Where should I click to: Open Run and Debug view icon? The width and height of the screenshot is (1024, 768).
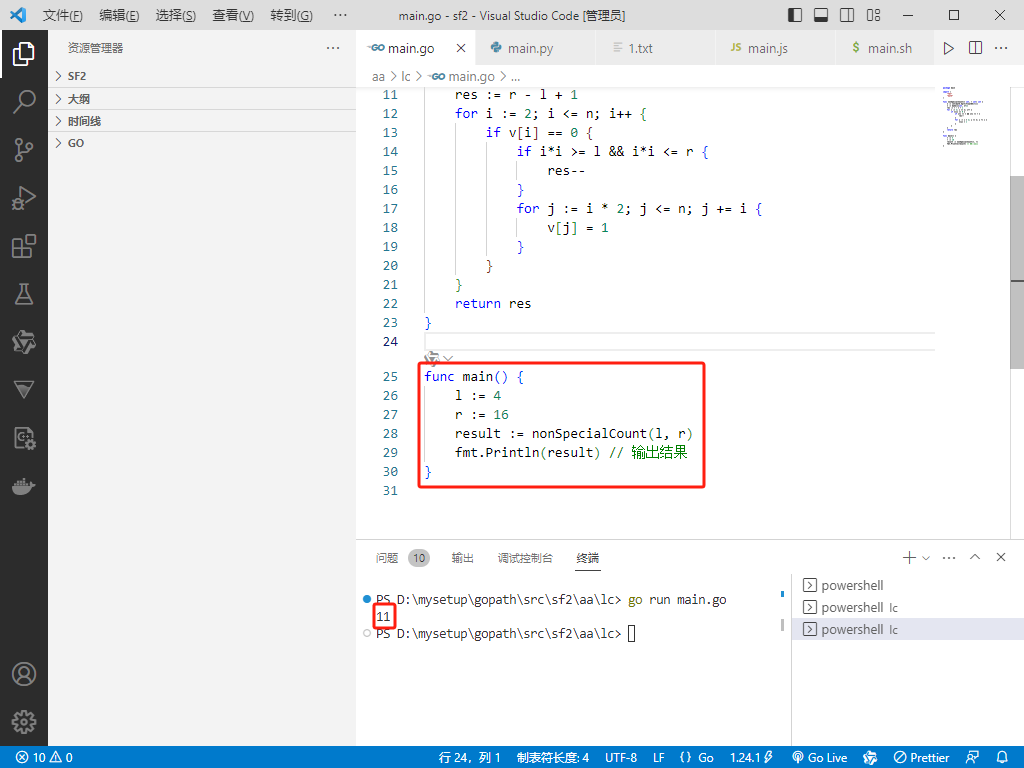tap(24, 198)
